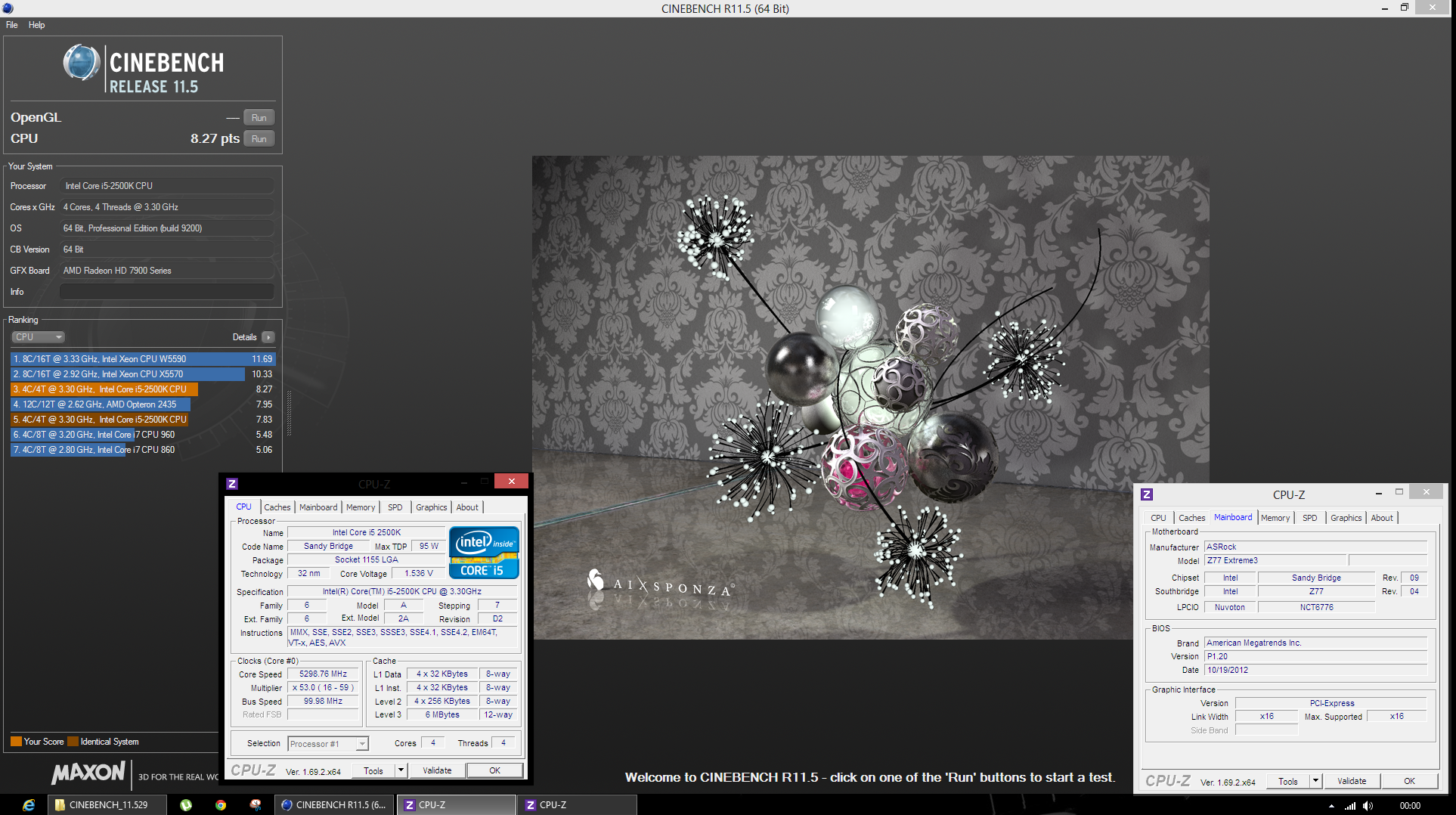
Task: Select ranking entry Core i7 CPU 960
Action: pyautogui.click(x=143, y=435)
